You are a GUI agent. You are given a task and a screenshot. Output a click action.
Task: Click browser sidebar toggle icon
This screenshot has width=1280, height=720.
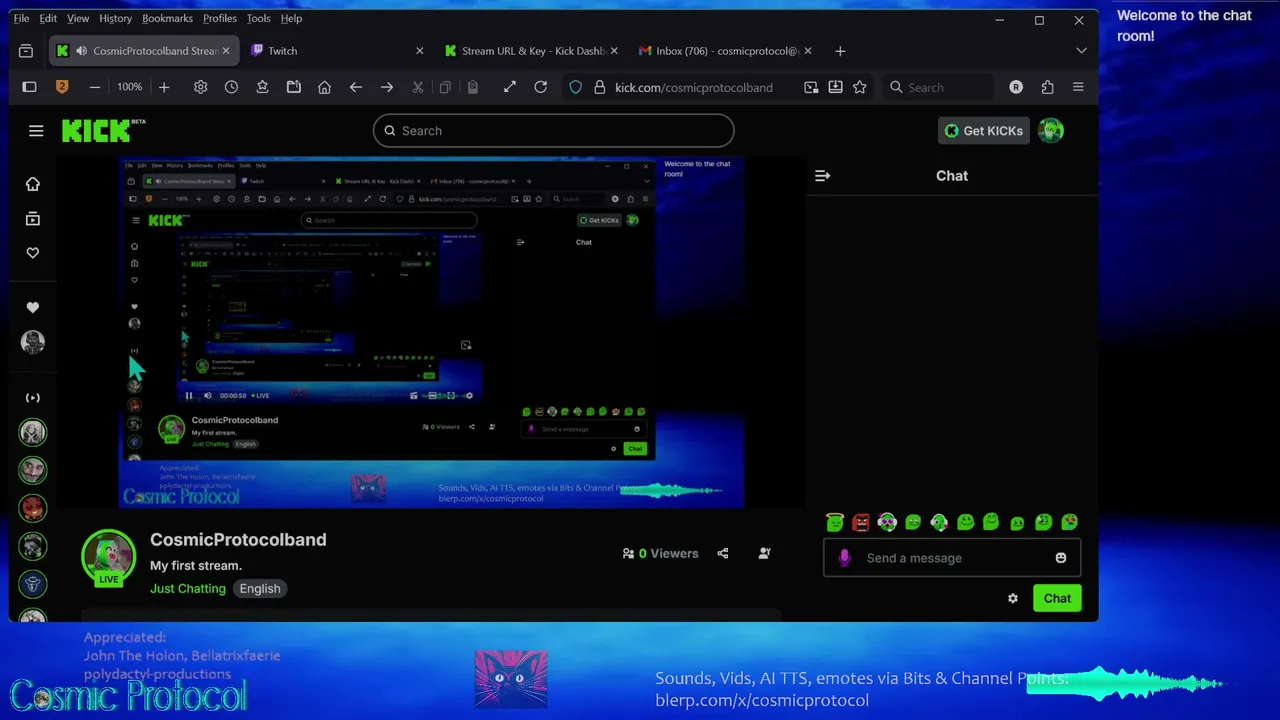point(29,87)
